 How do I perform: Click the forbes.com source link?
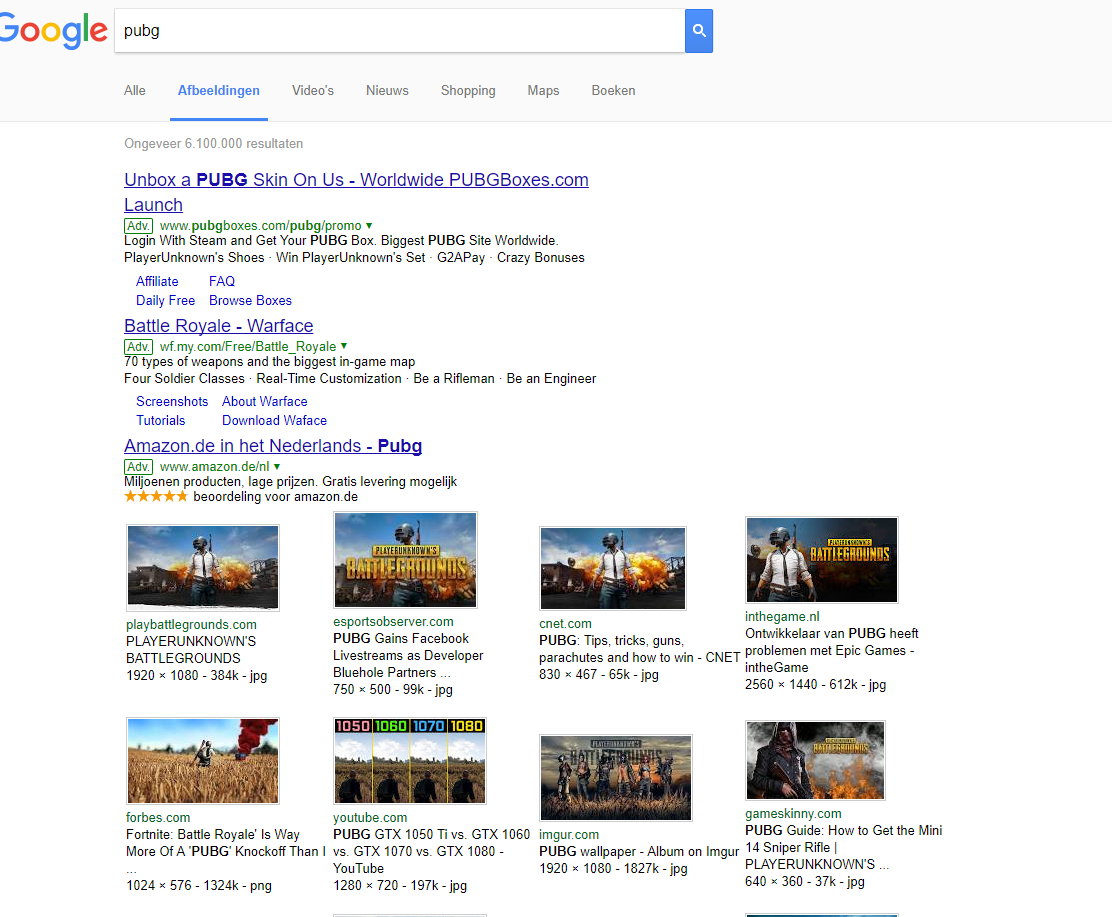158,818
